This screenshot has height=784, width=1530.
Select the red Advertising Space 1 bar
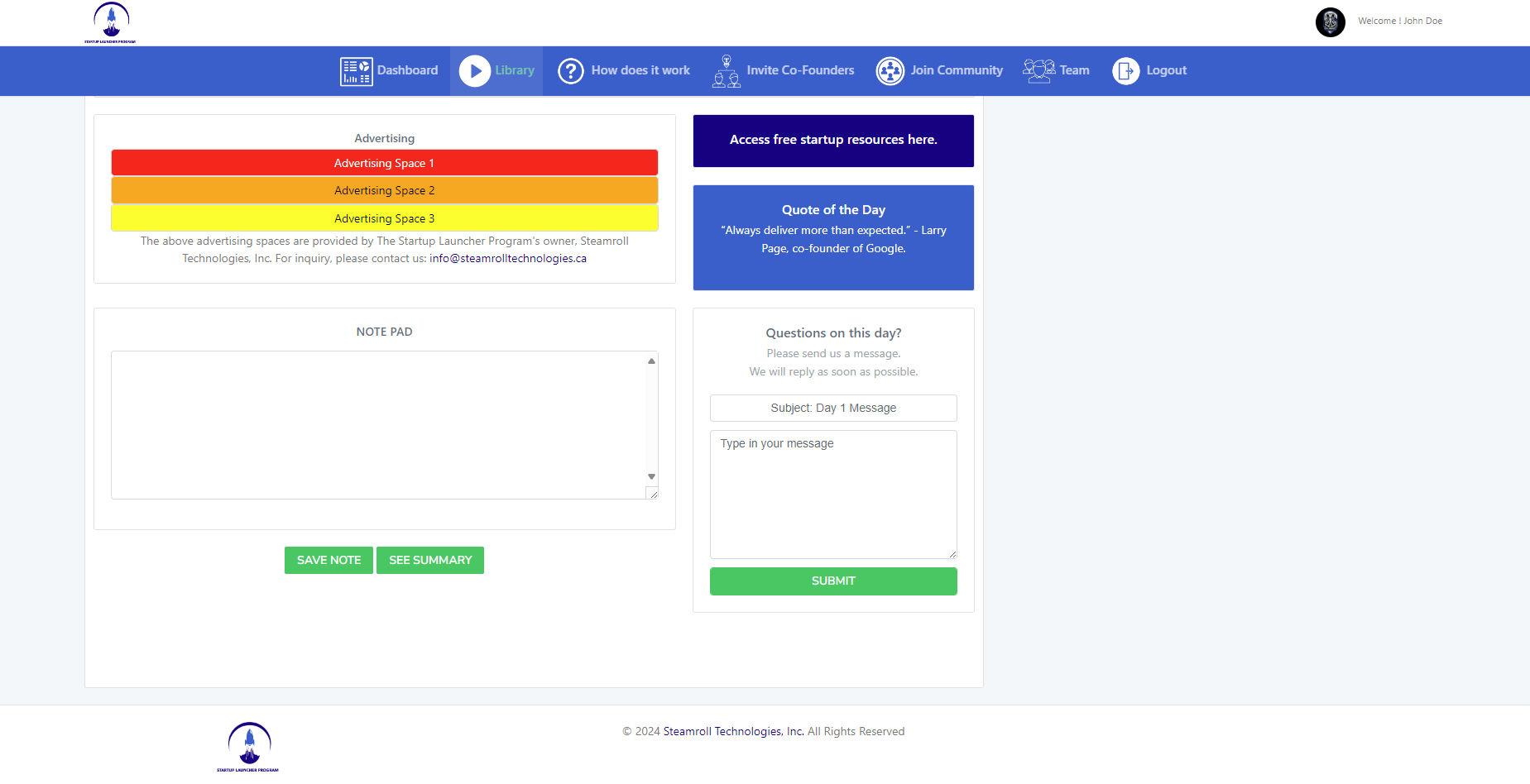384,163
